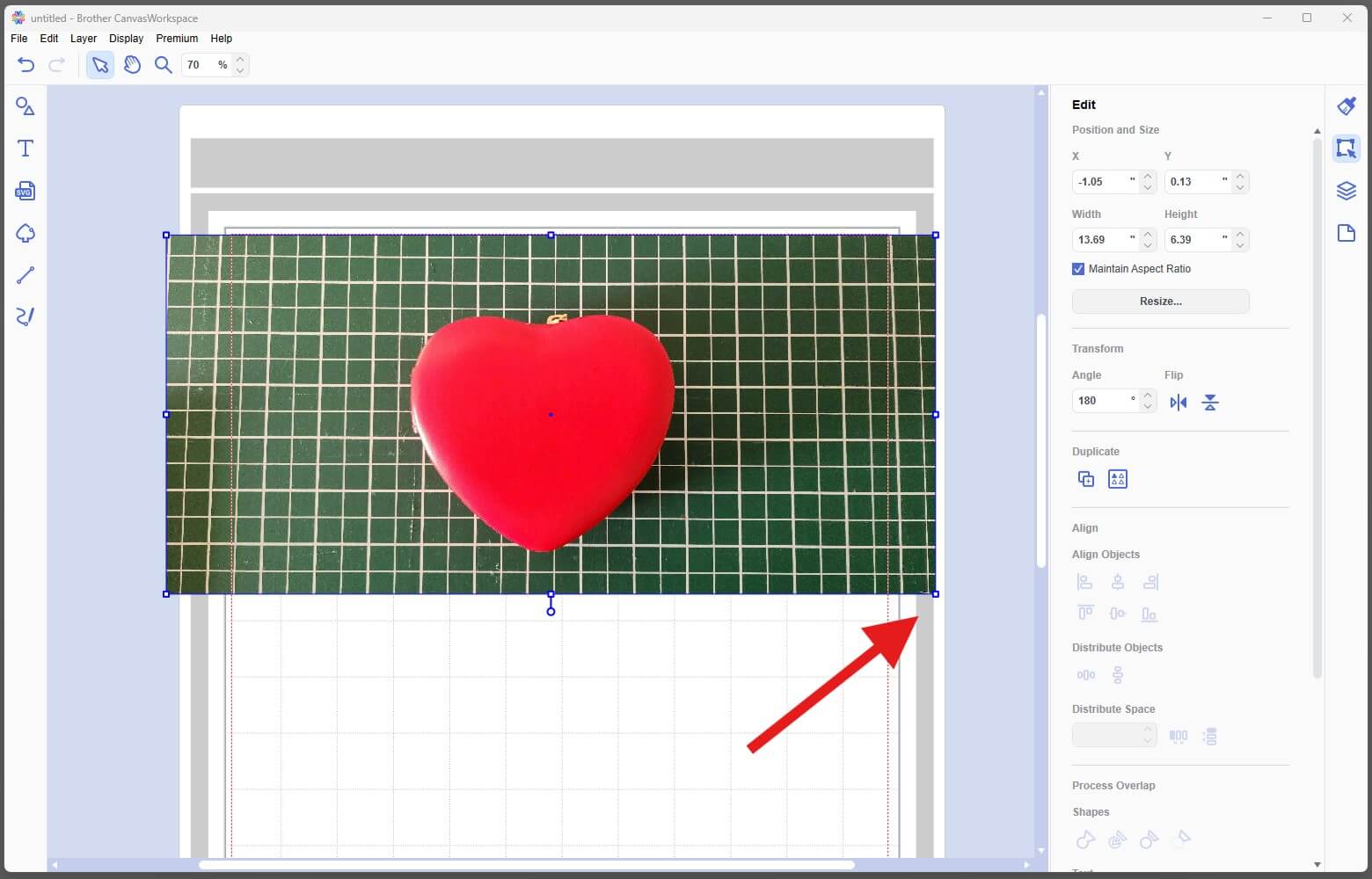1372x879 pixels.
Task: Open the Edit panel icon
Action: tap(1346, 149)
